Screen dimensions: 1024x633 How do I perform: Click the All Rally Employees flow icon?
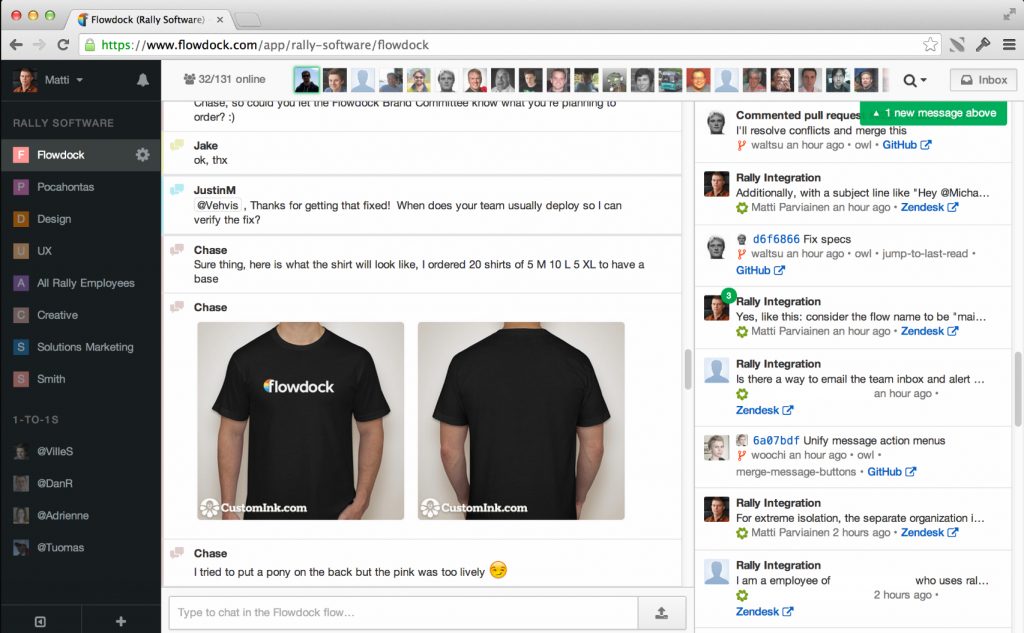(21, 283)
